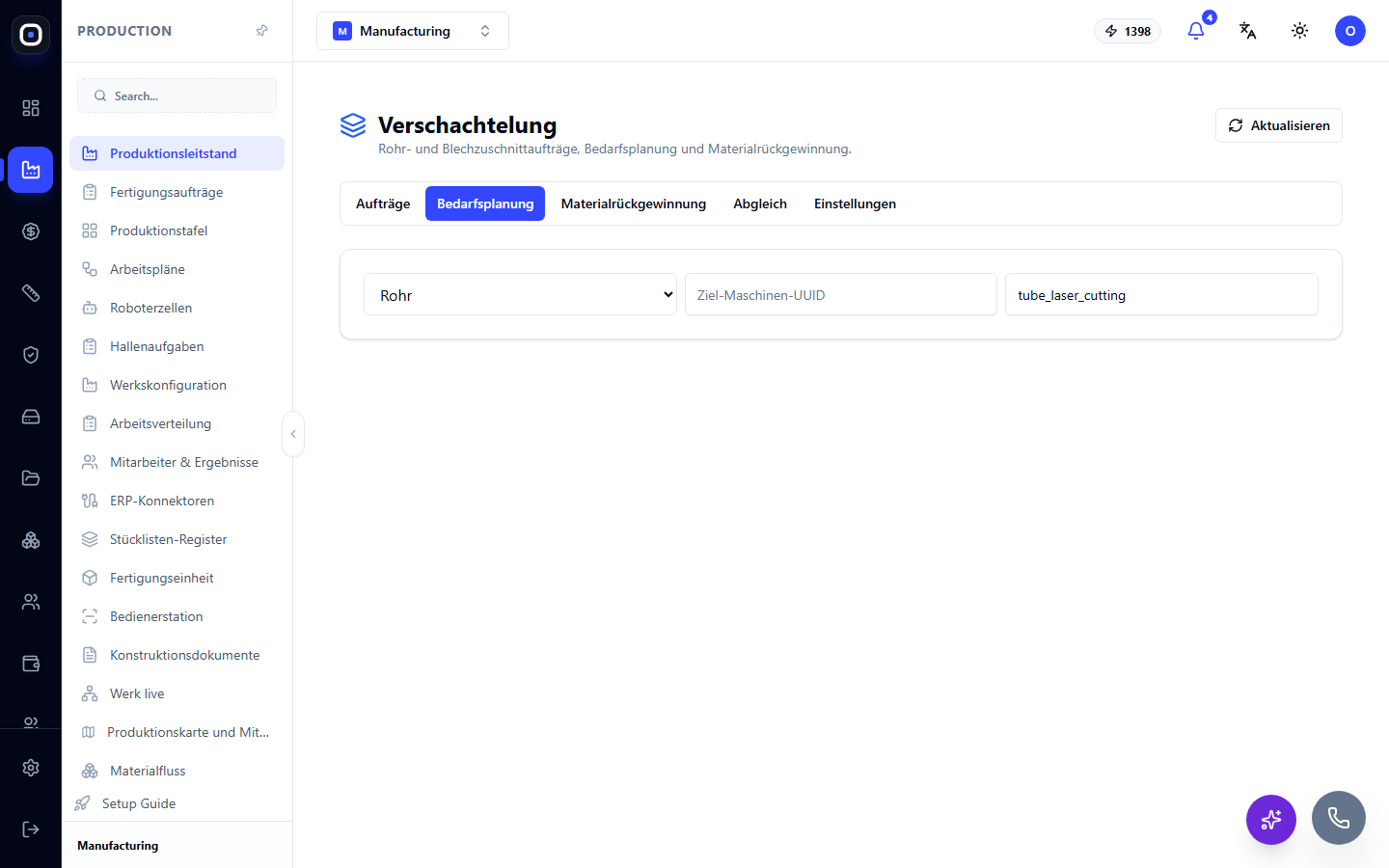1389x868 pixels.
Task: Toggle the light/dark theme sun icon
Action: coord(1300,31)
